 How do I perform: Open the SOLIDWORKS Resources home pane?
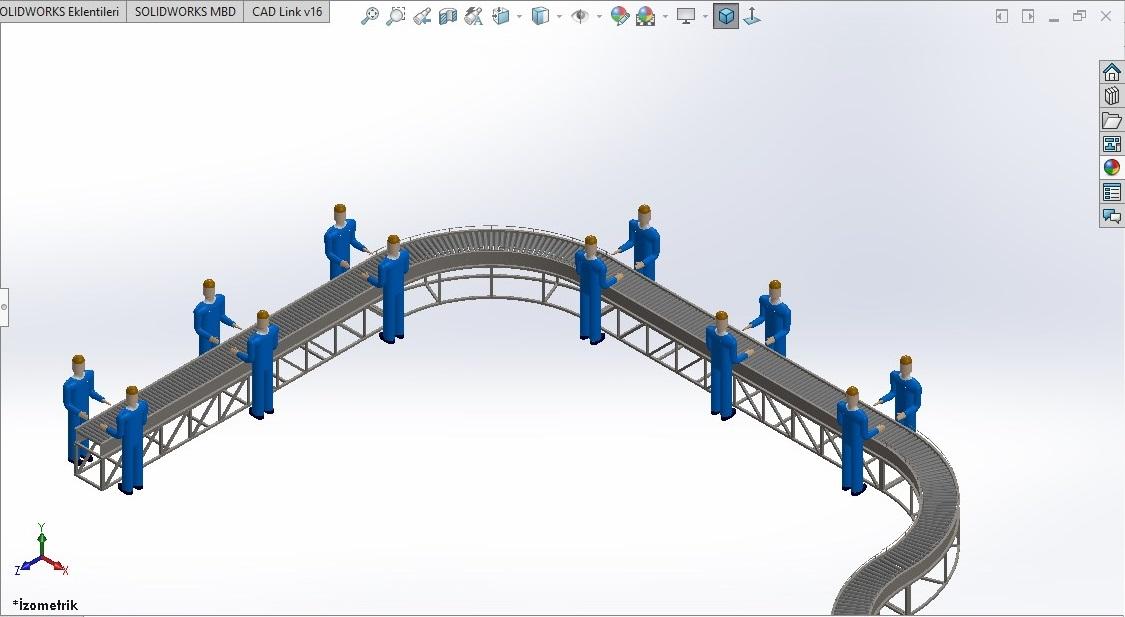[1111, 71]
